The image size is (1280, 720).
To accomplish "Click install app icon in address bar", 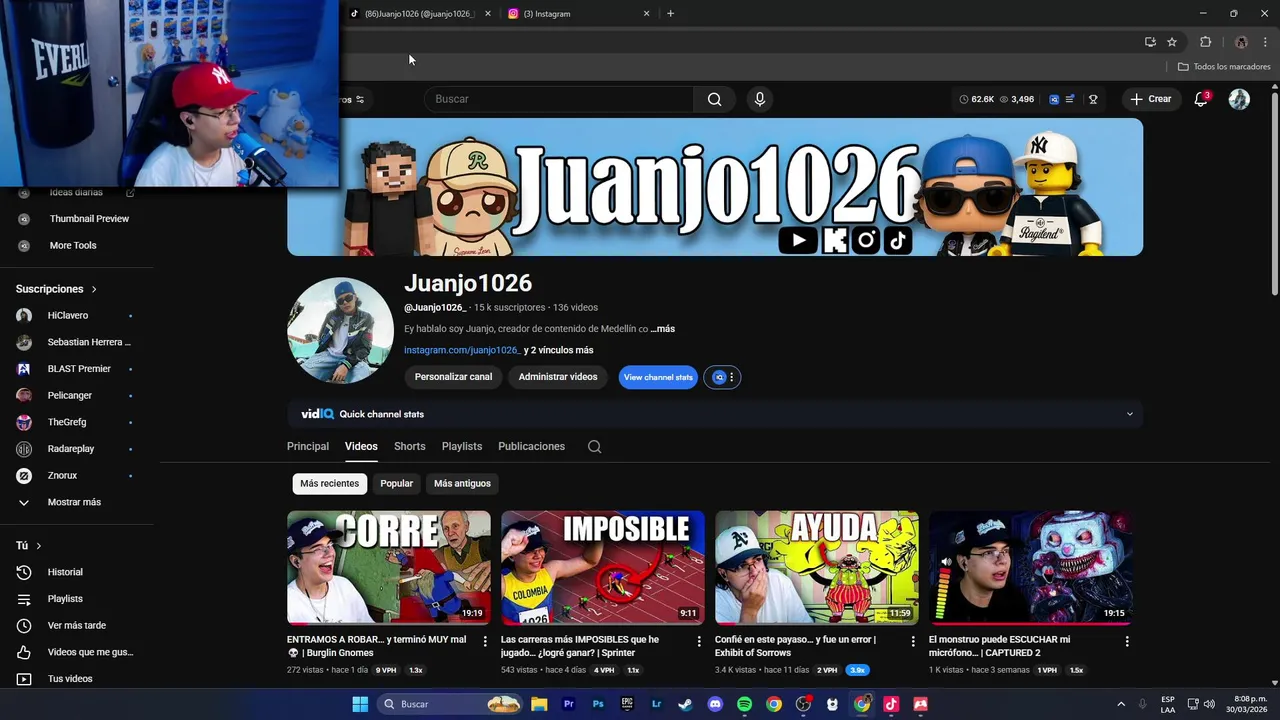I will pos(1150,42).
